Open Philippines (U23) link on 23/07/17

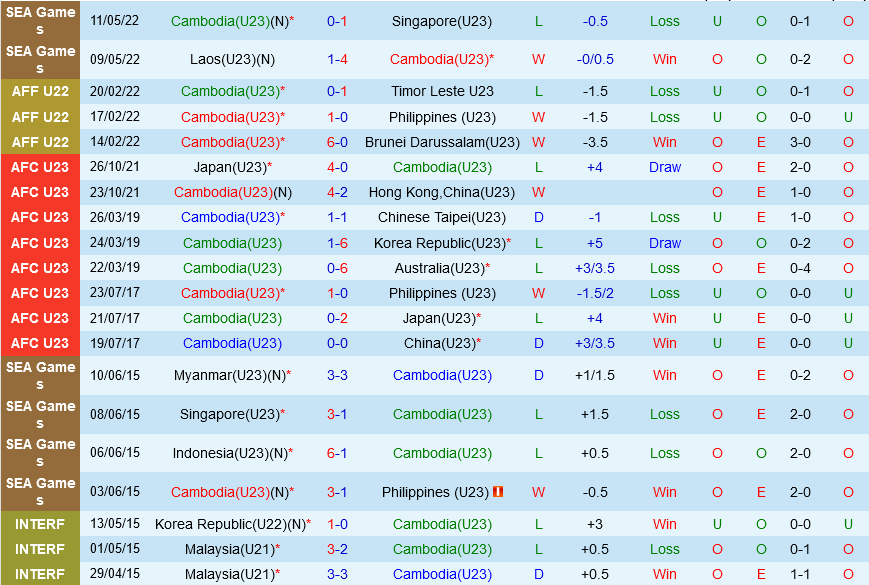tap(442, 293)
